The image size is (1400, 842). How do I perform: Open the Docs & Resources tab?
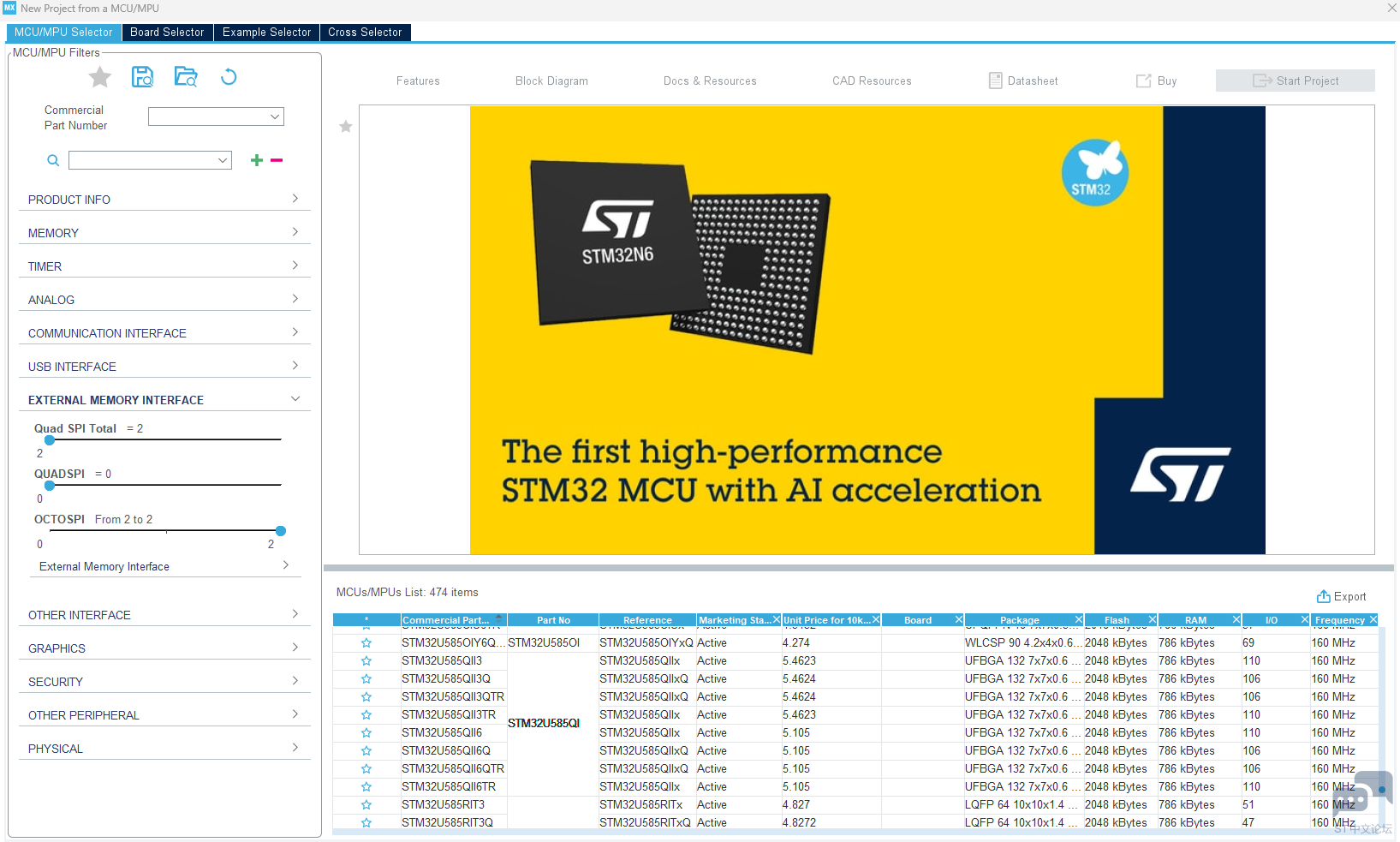coord(710,81)
